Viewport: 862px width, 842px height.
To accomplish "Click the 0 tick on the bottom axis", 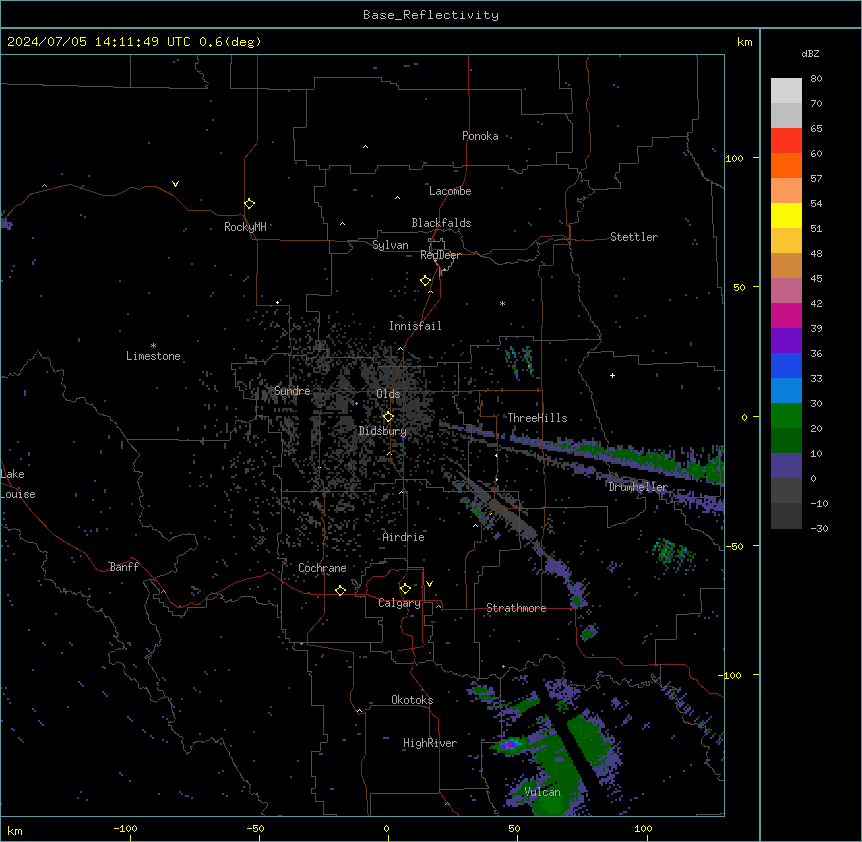I will 386,829.
